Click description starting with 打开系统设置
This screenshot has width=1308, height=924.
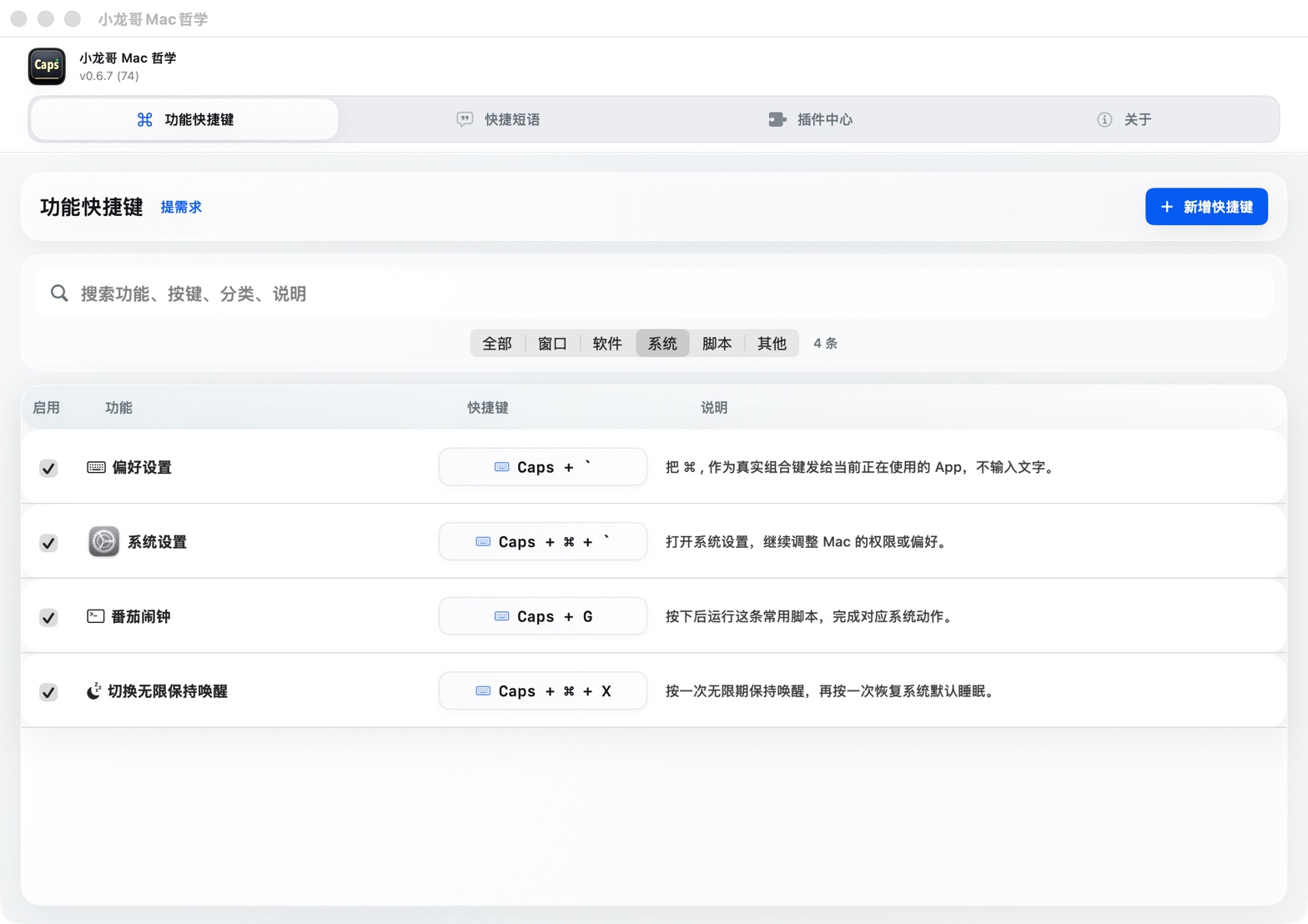(x=808, y=542)
